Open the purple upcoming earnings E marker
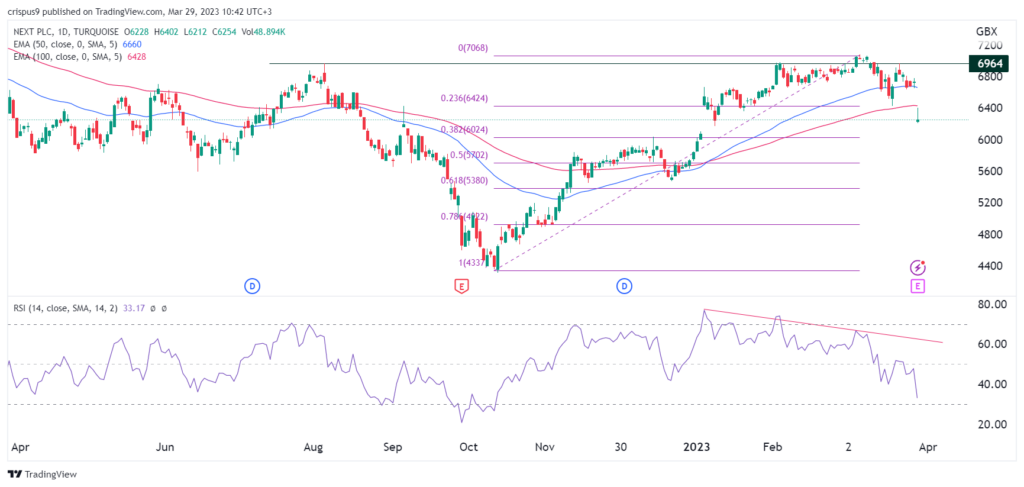The height and width of the screenshot is (487, 1024). [x=919, y=285]
